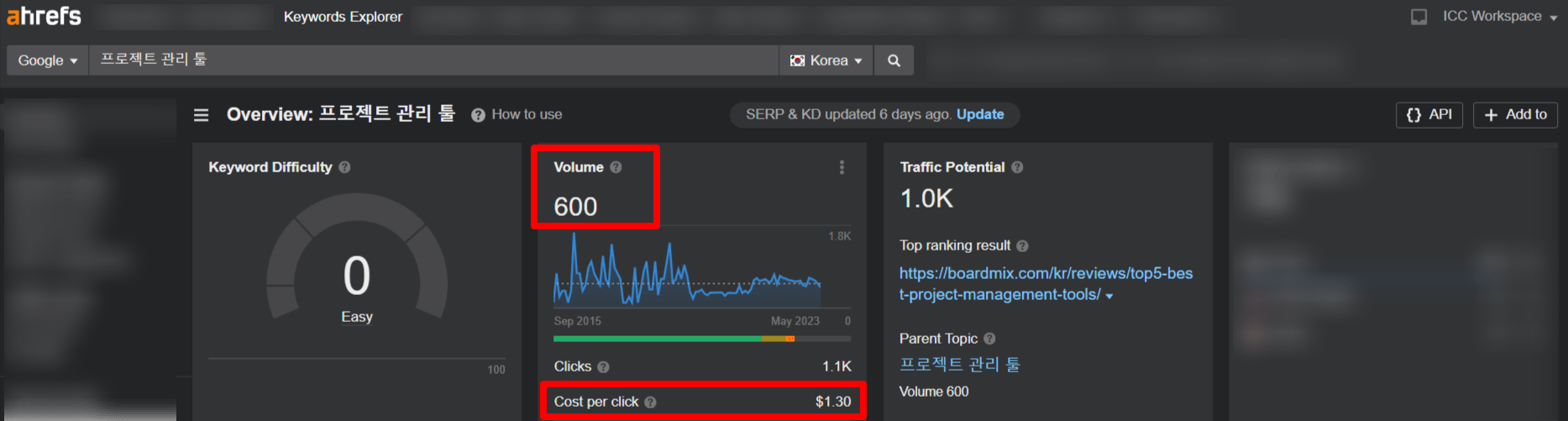Image resolution: width=1568 pixels, height=421 pixels.
Task: Click the Traffic Potential help icon
Action: pos(1017,167)
